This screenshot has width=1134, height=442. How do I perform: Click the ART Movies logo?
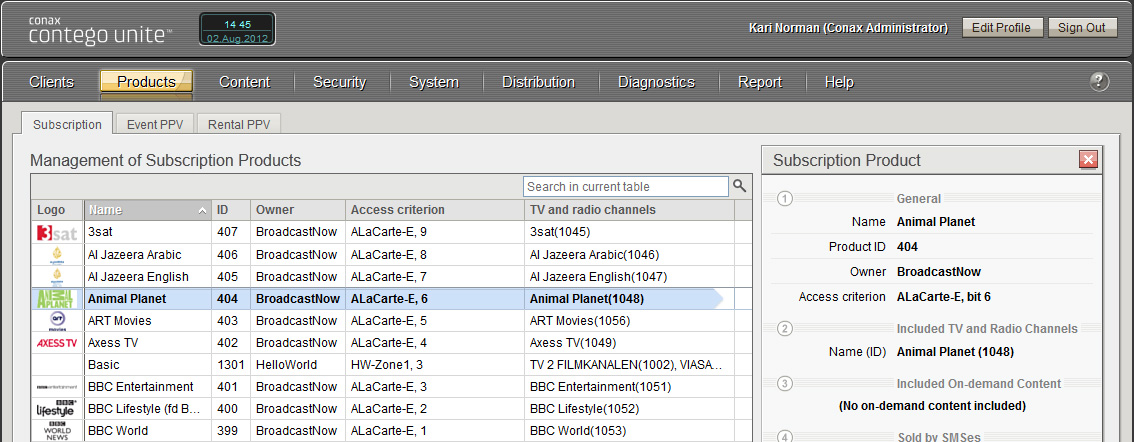56,320
